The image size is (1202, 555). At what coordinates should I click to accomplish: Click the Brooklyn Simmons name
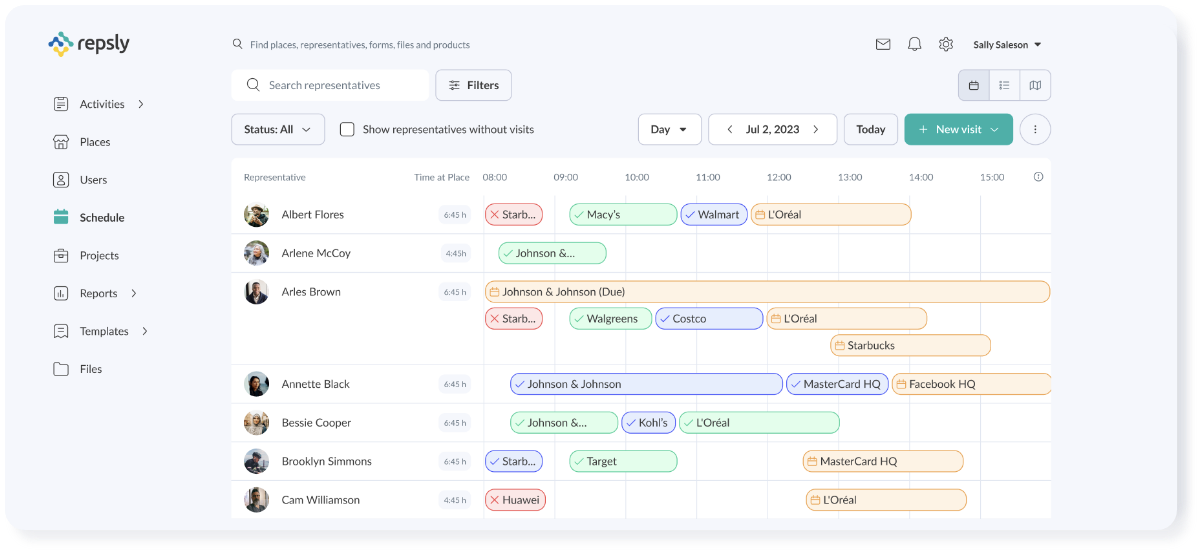pyautogui.click(x=326, y=462)
